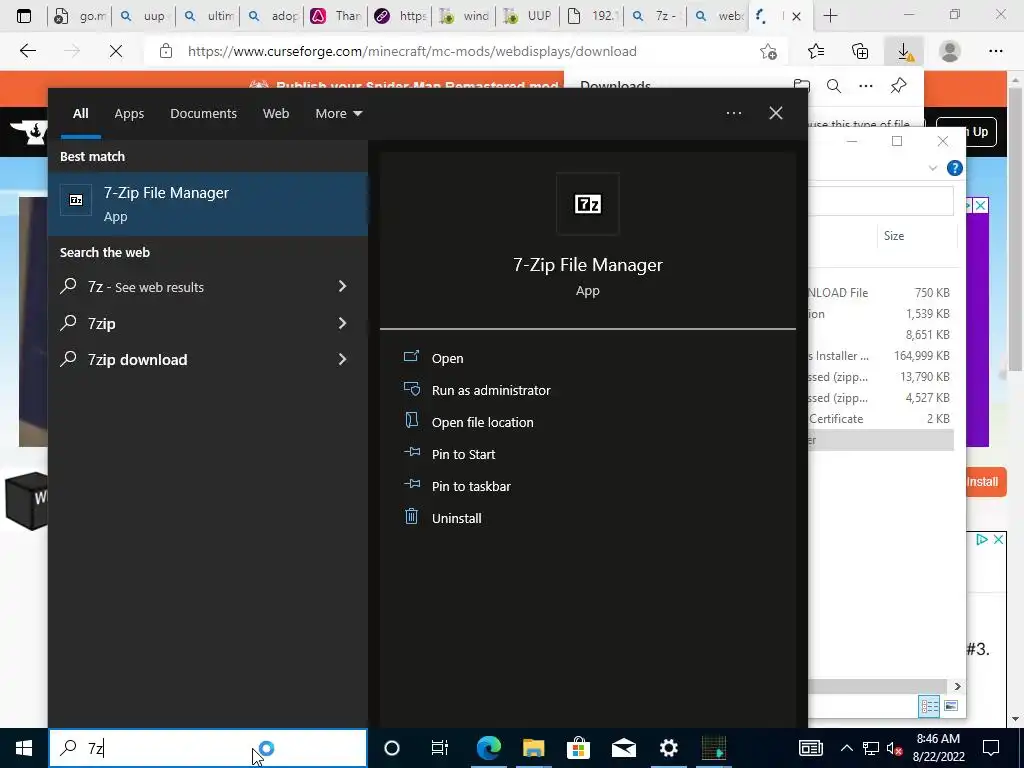Show hidden system tray icons

click(846, 748)
